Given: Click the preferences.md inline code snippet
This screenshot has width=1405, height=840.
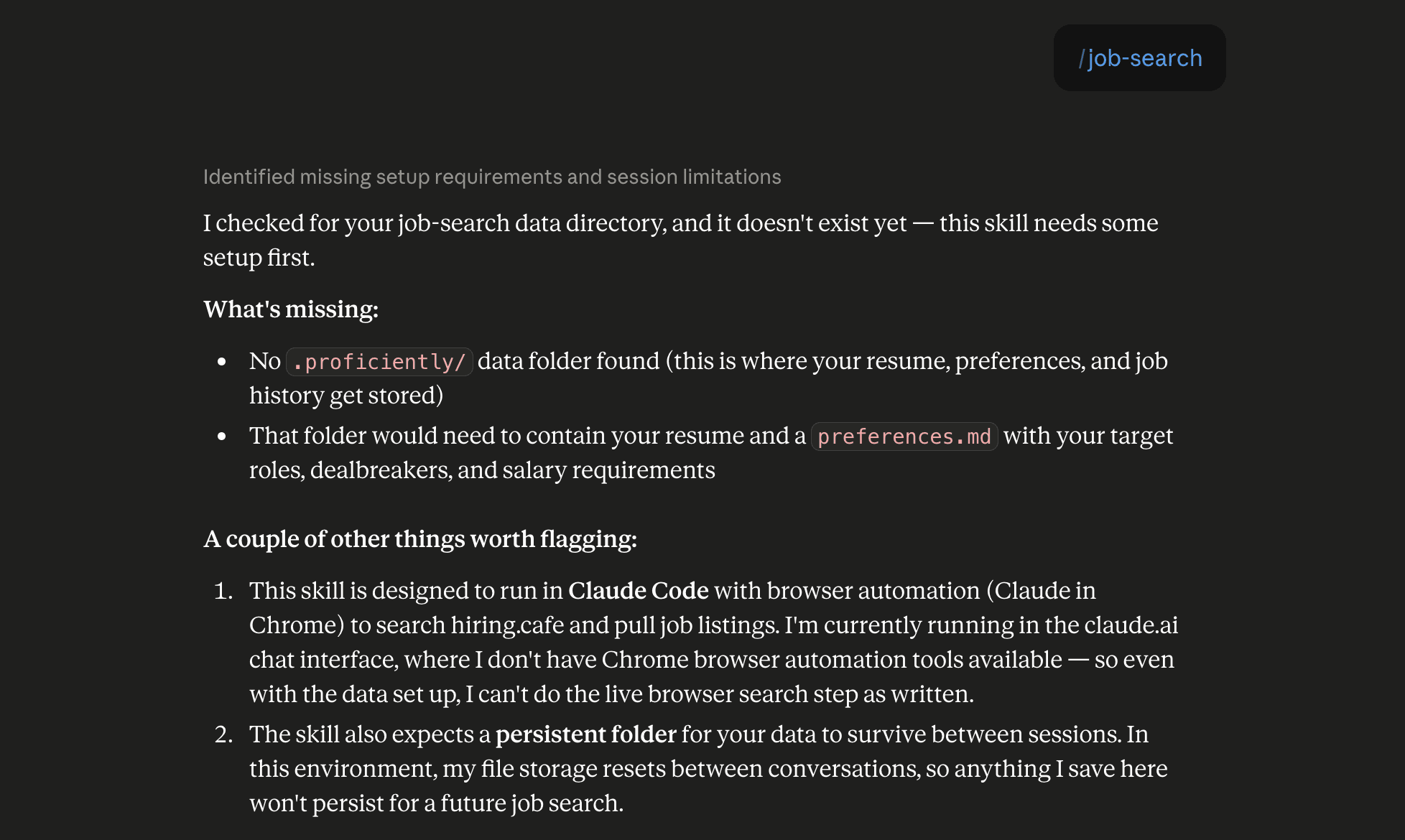Looking at the screenshot, I should pos(904,437).
